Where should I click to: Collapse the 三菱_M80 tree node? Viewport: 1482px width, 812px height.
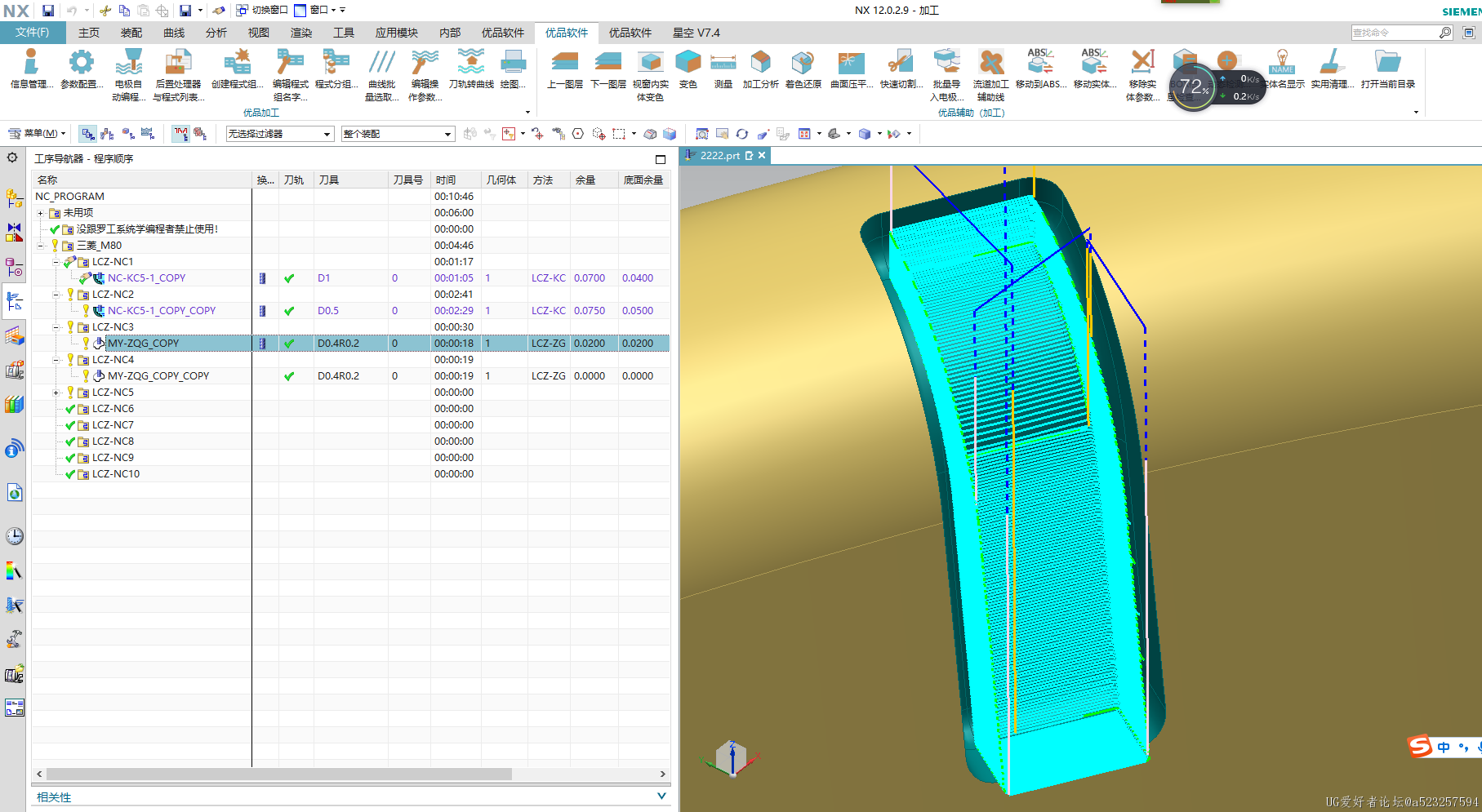click(x=40, y=246)
